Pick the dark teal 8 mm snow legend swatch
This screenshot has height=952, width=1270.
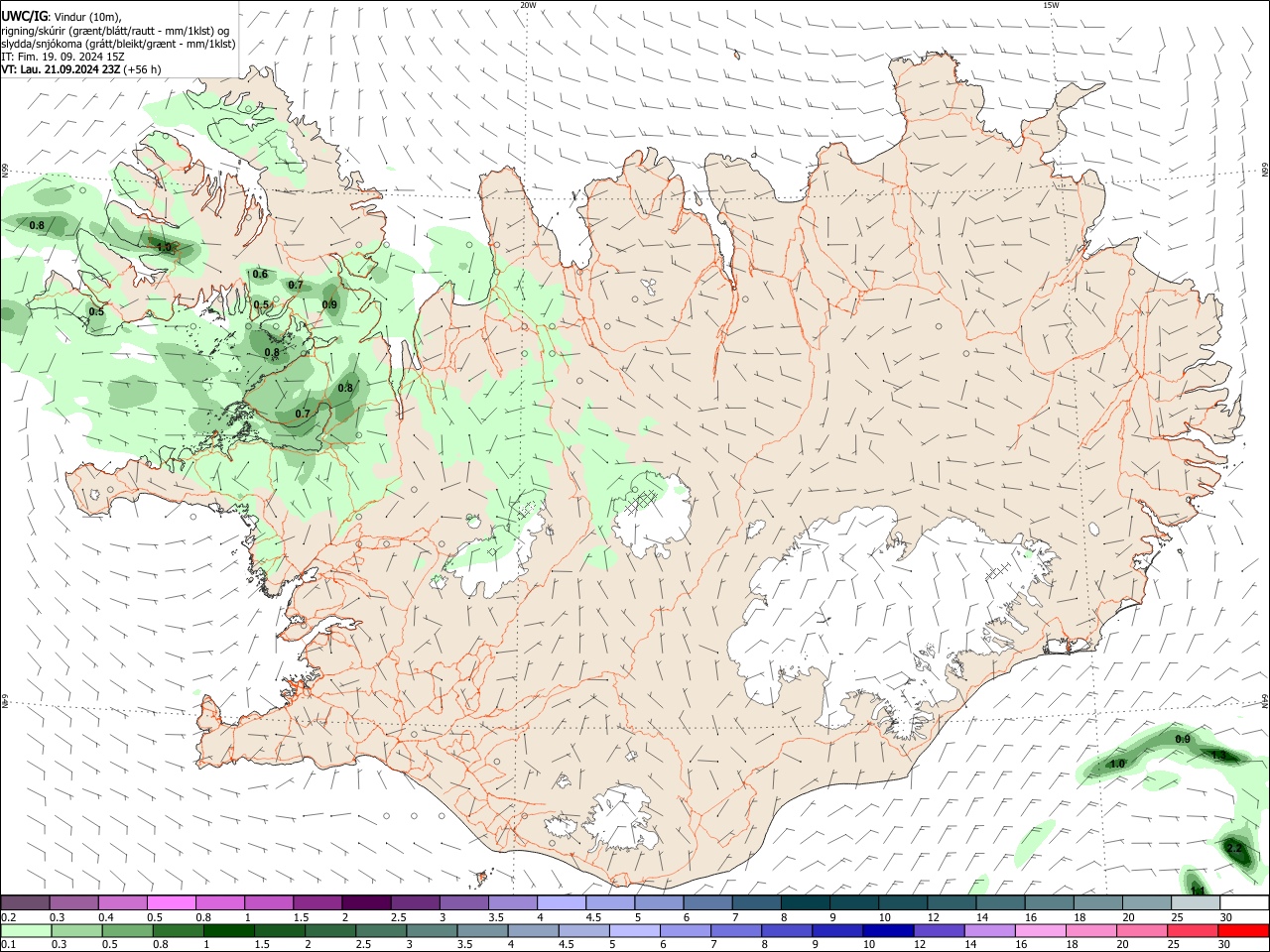pyautogui.click(x=807, y=902)
